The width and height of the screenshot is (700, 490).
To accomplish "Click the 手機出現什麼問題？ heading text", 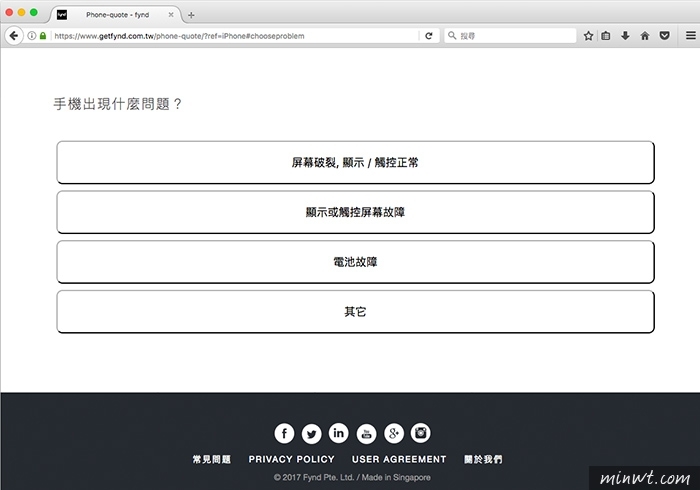I will click(117, 104).
